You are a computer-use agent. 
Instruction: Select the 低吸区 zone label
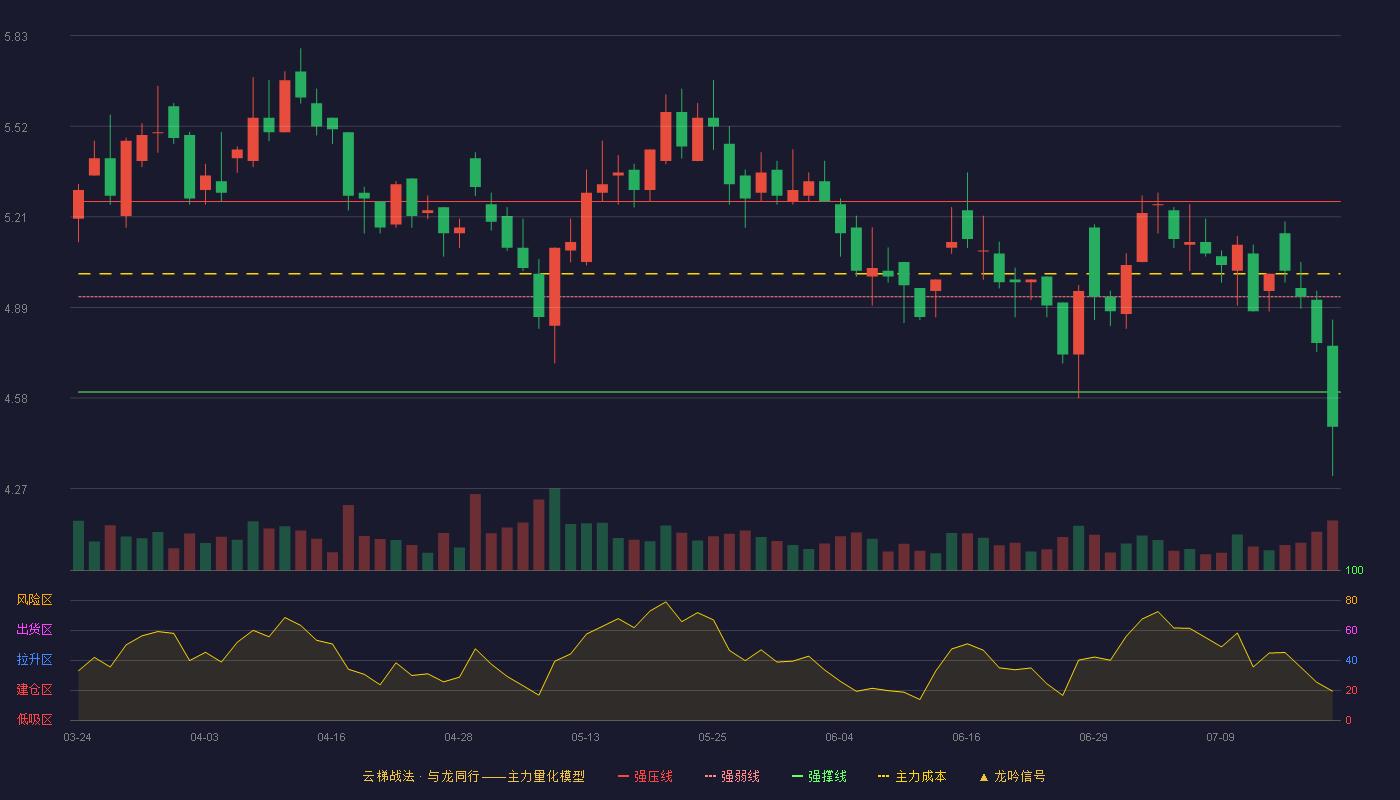tap(34, 719)
